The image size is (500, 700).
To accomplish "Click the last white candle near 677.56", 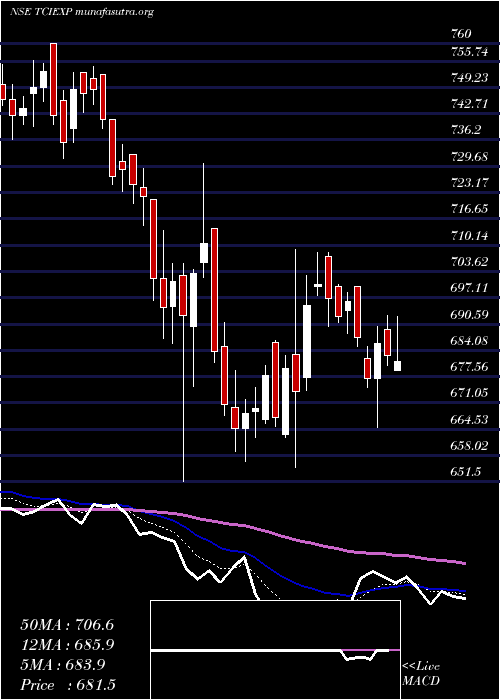I will (397, 366).
